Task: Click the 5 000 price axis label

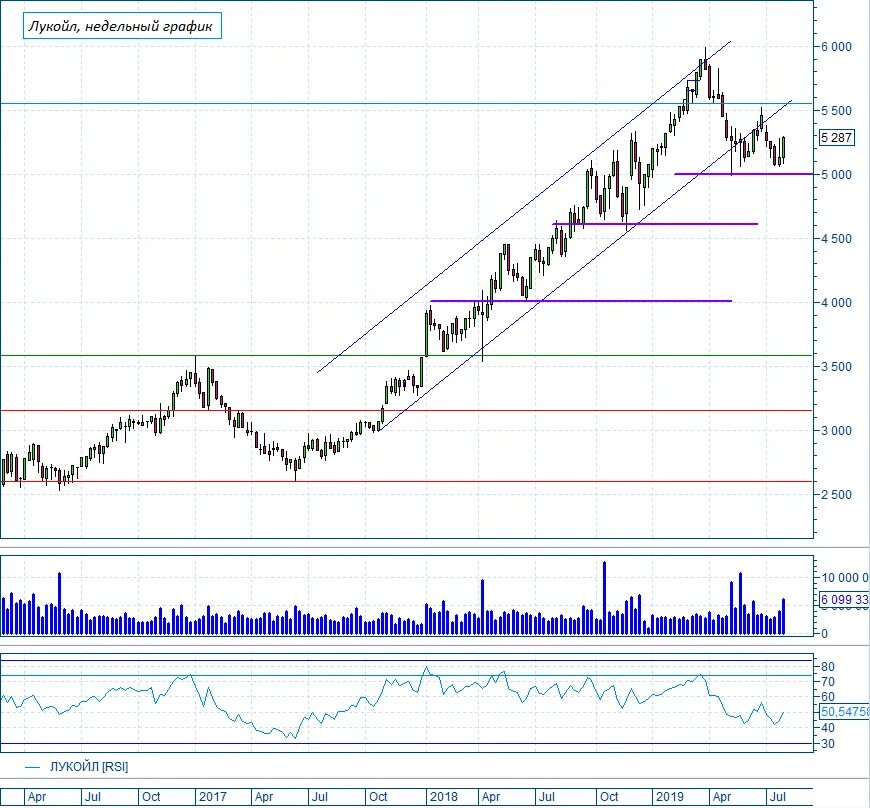Action: (x=836, y=175)
